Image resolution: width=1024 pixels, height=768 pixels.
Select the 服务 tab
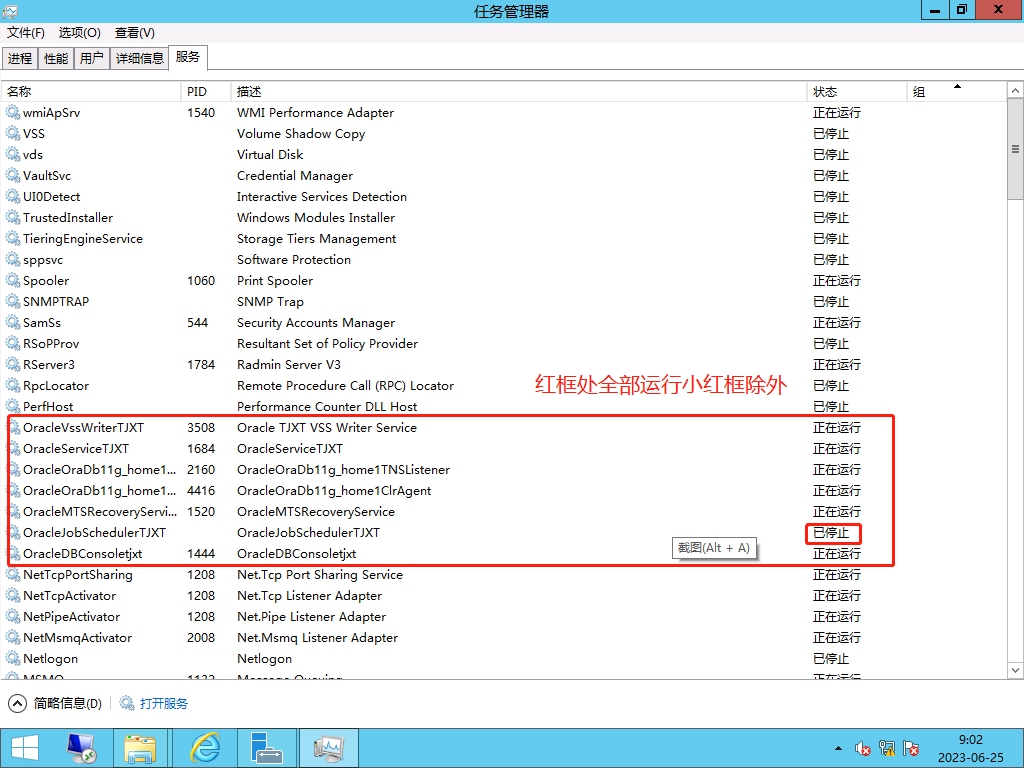187,57
